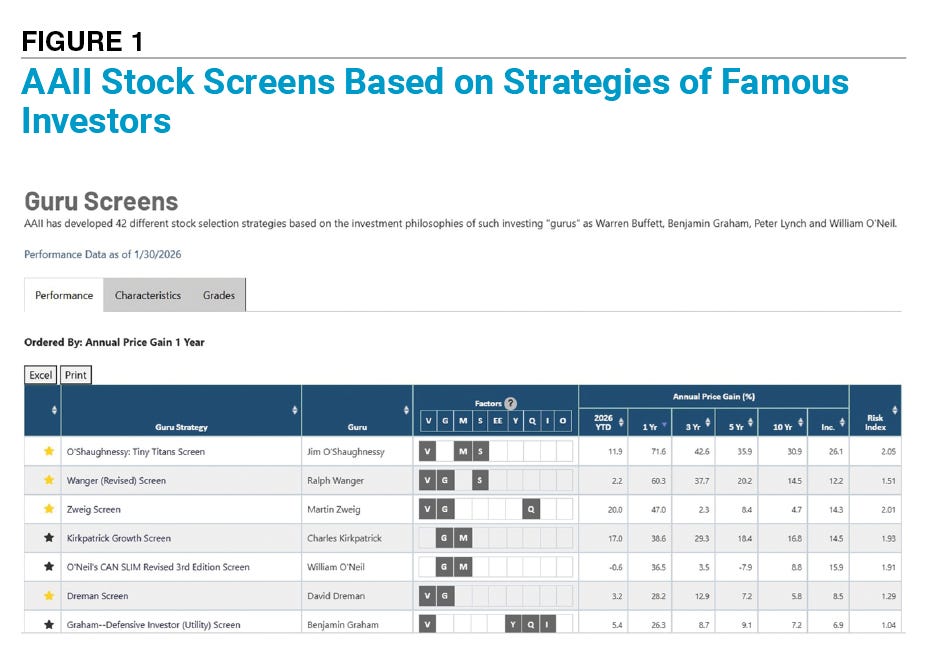The image size is (928, 655).
Task: Click the Print button
Action: pyautogui.click(x=74, y=374)
